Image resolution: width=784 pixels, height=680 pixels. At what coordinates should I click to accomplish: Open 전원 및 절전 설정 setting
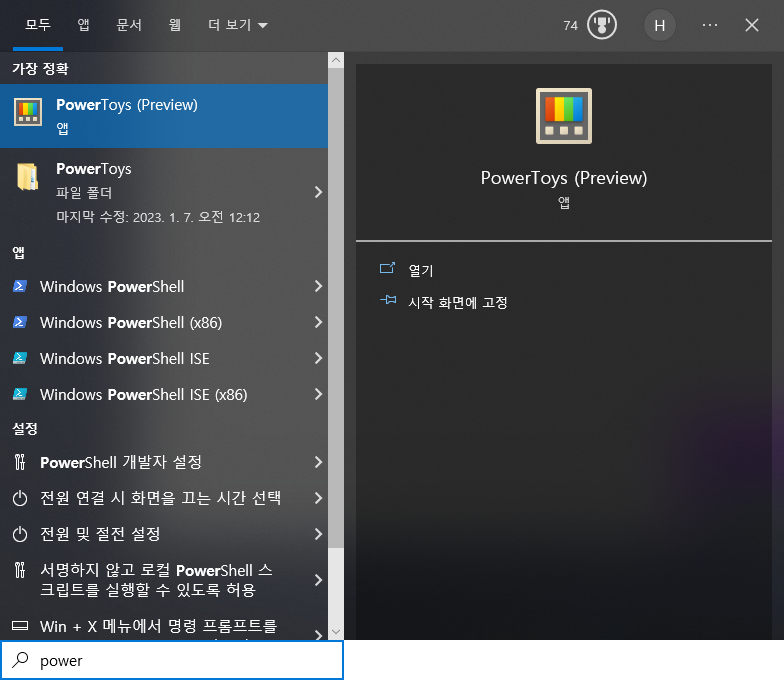164,534
